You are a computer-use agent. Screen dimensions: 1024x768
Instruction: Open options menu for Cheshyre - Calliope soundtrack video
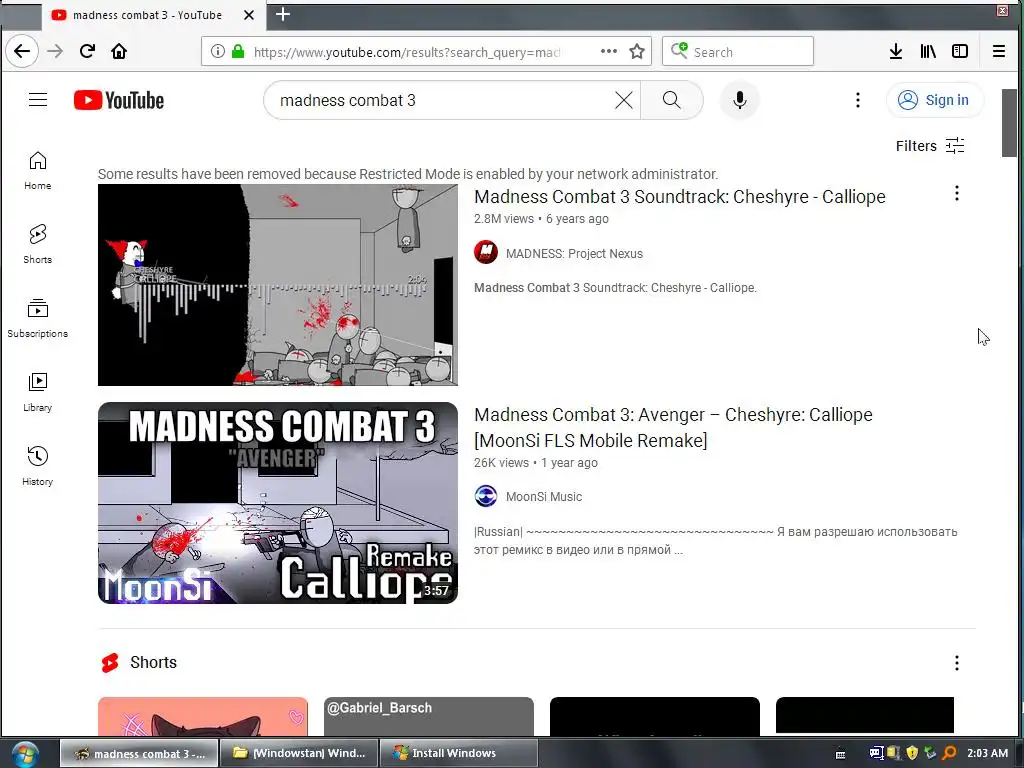pos(956,193)
